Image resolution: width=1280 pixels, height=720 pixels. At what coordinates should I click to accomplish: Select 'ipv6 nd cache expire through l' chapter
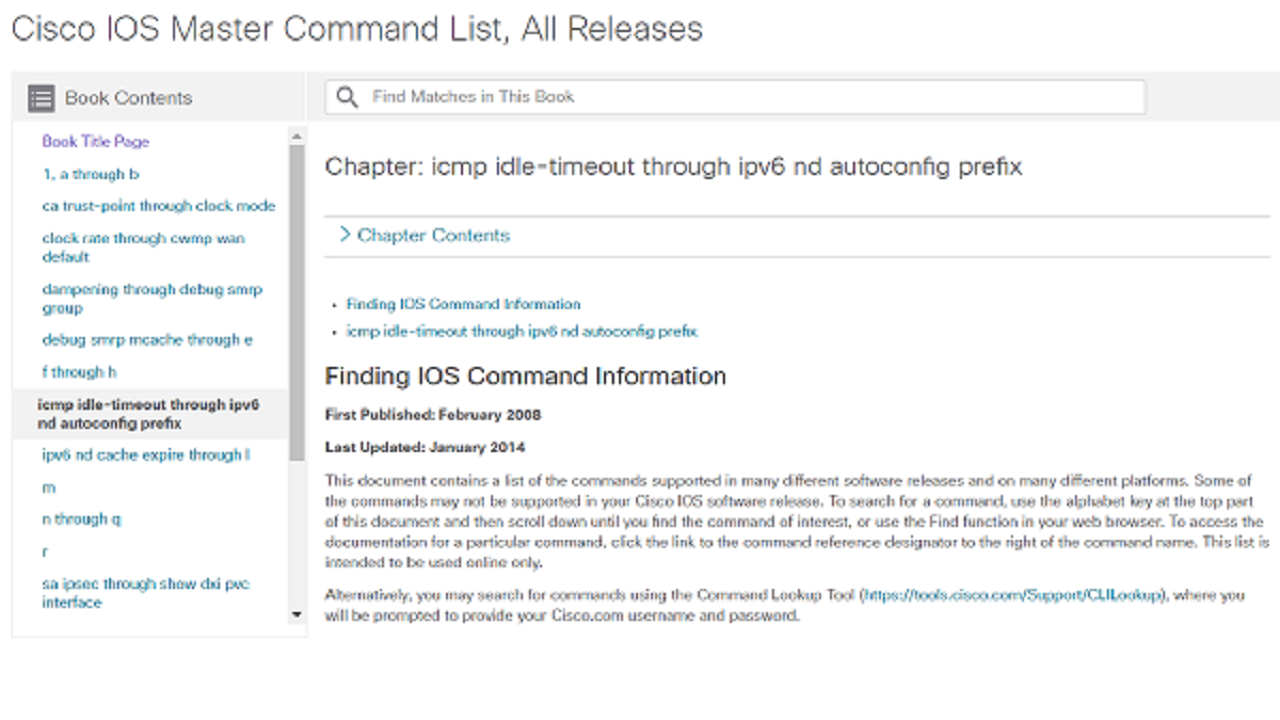(146, 455)
